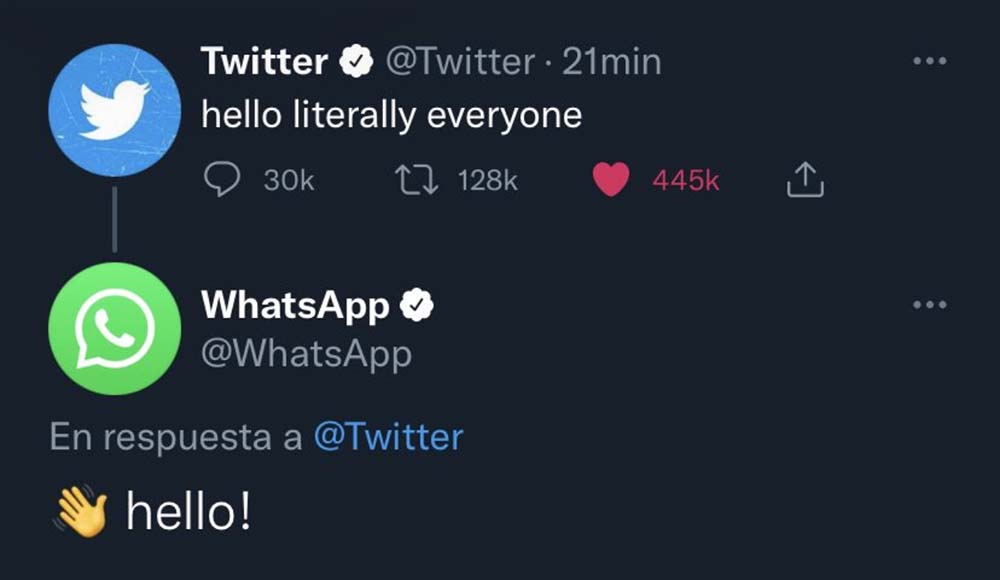Click the retweet arrows icon

click(416, 179)
